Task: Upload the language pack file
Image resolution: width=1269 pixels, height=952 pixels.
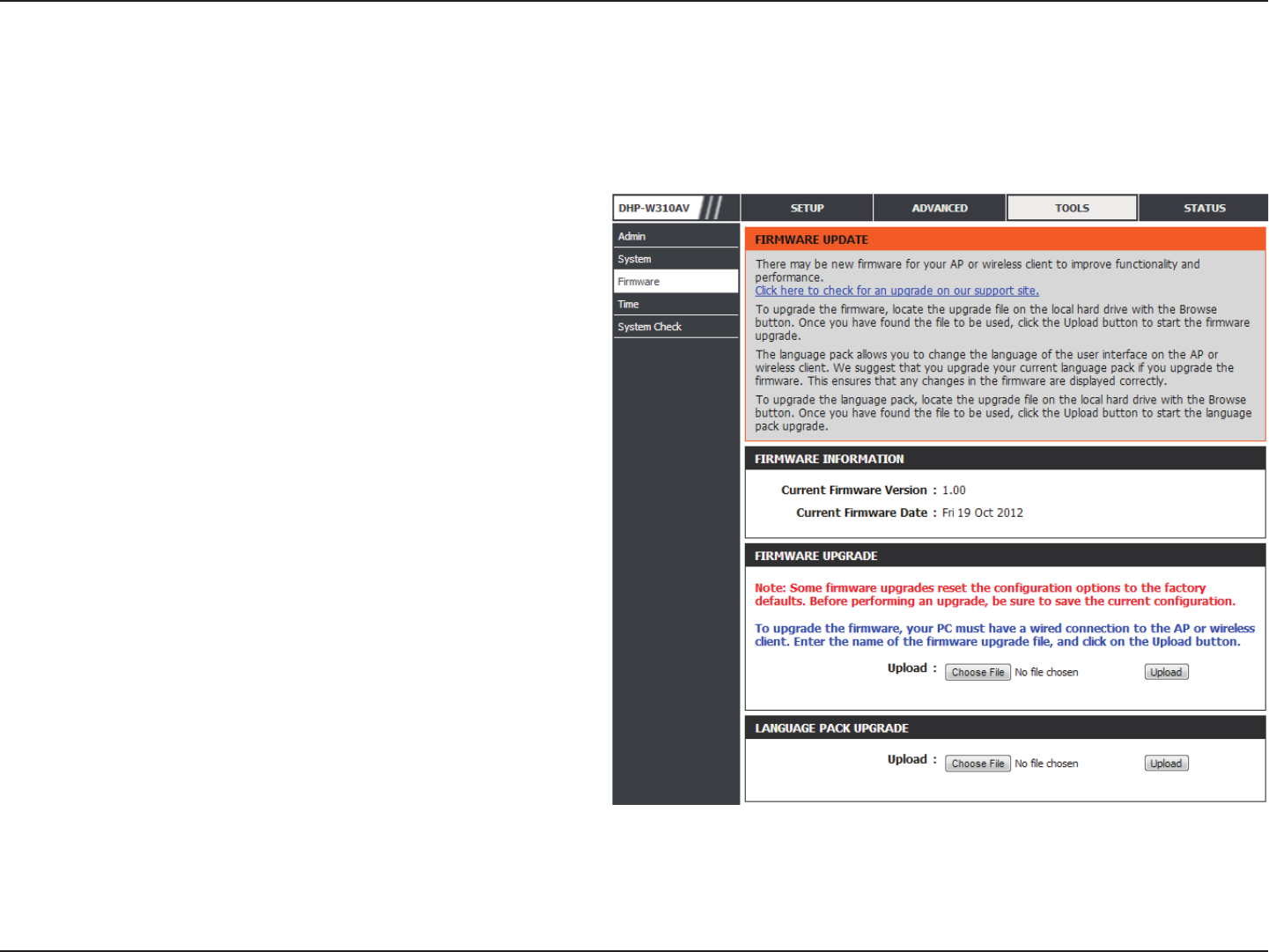Action: pyautogui.click(x=1166, y=764)
